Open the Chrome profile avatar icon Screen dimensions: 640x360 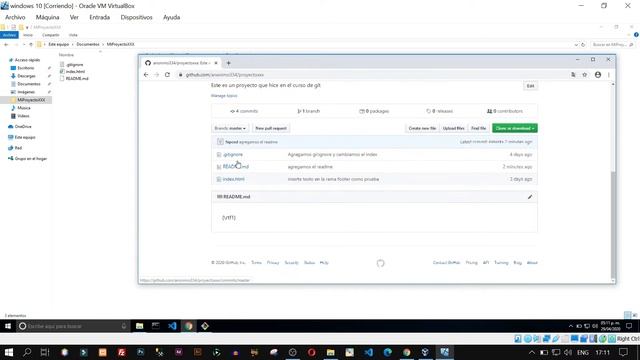click(x=598, y=75)
